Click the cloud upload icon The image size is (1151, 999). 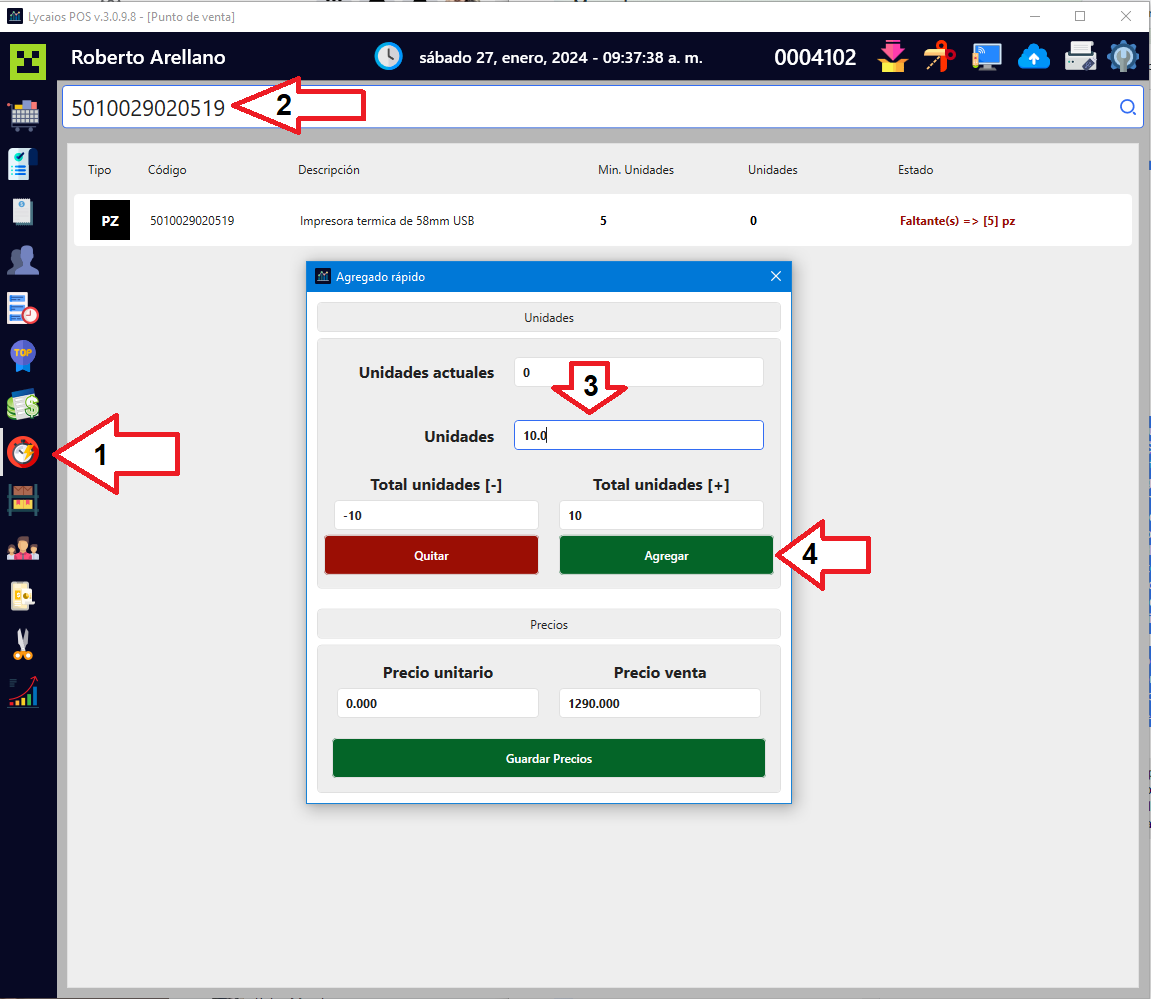click(x=1034, y=57)
